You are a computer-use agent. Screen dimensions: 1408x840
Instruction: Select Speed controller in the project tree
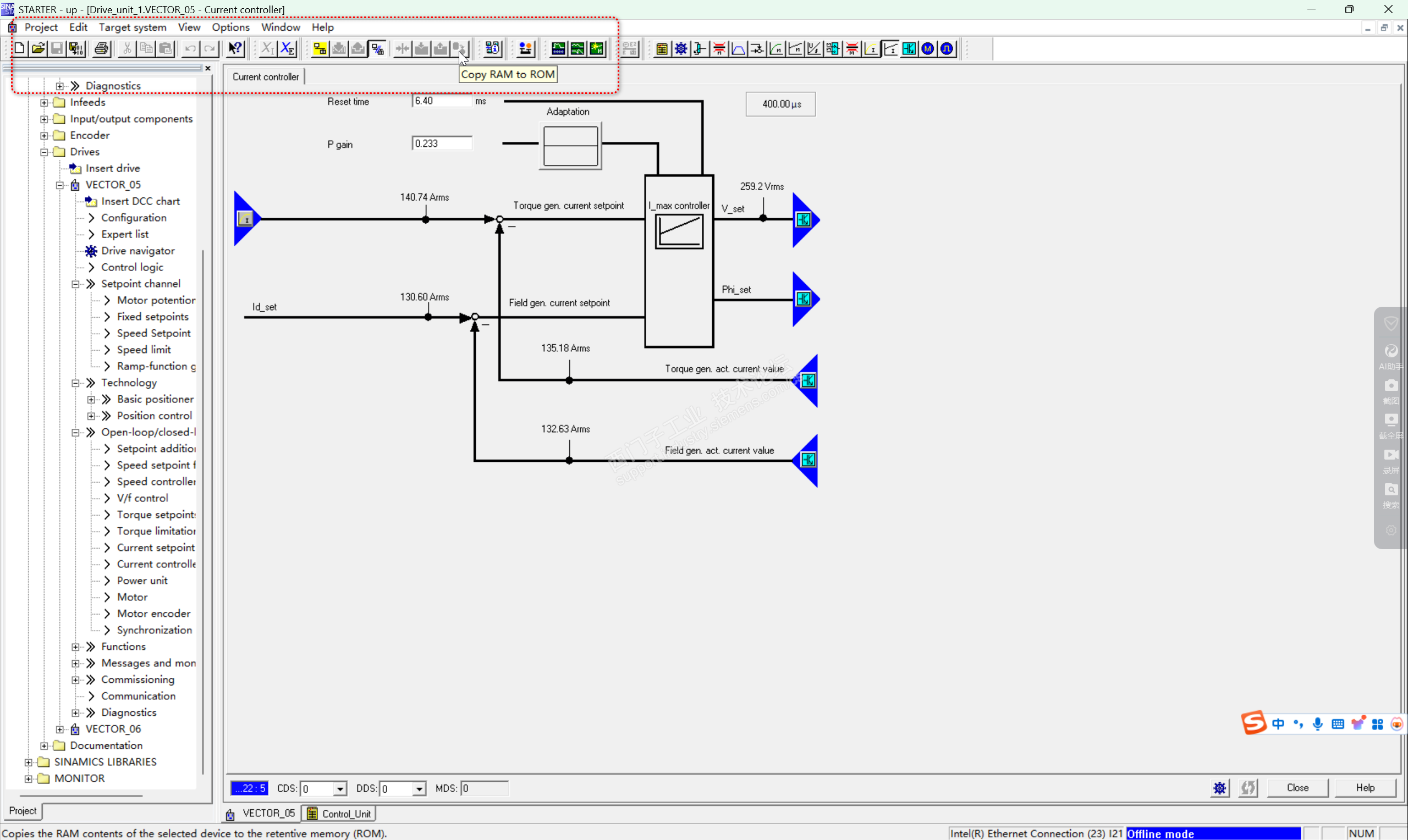coord(156,482)
